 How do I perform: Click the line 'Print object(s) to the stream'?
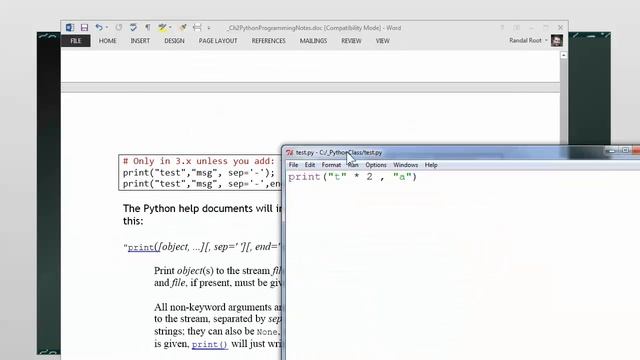coord(218,271)
